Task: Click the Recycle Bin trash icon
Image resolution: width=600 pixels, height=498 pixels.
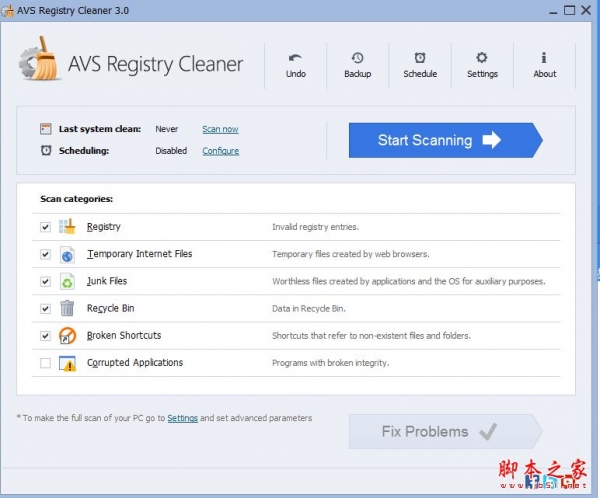Action: click(67, 308)
